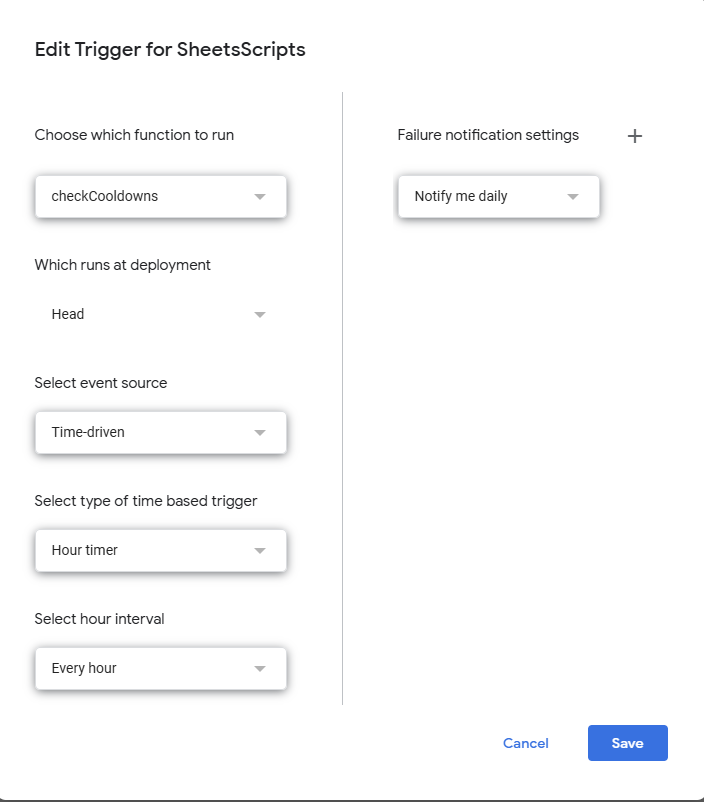This screenshot has height=802, width=704.
Task: Open the Notify me daily dropdown
Action: pyautogui.click(x=497, y=197)
